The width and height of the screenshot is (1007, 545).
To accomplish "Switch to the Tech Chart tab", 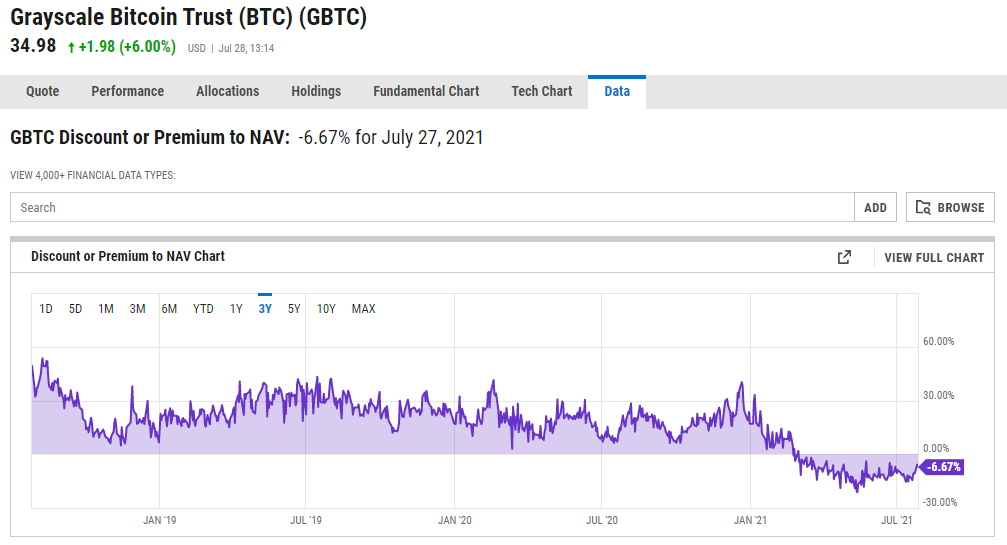I will click(x=541, y=91).
